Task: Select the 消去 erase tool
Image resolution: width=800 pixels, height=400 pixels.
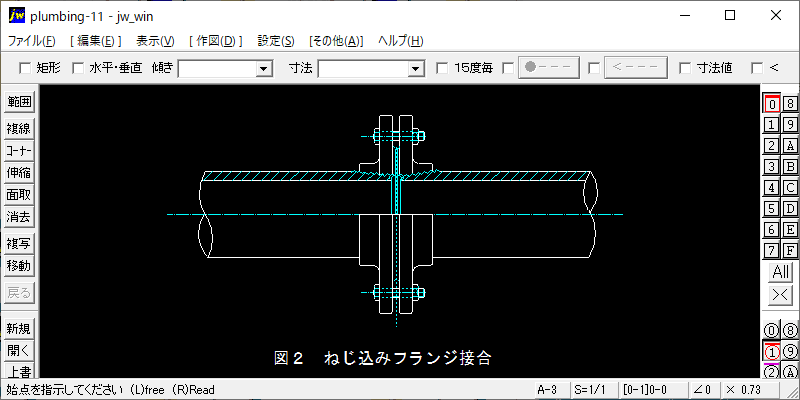Action: (19, 217)
